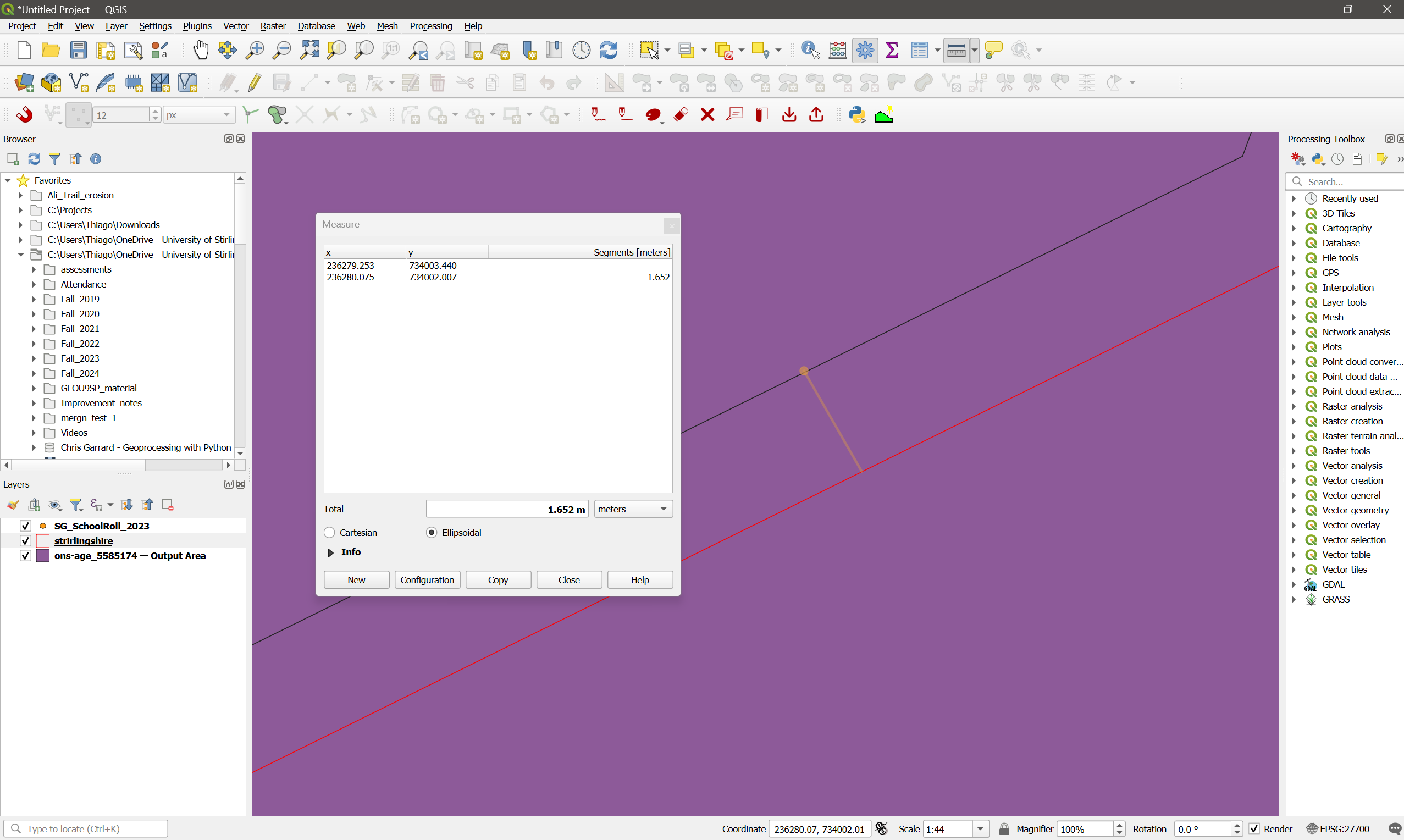
Task: Click Browser panel refresh icon
Action: point(34,159)
